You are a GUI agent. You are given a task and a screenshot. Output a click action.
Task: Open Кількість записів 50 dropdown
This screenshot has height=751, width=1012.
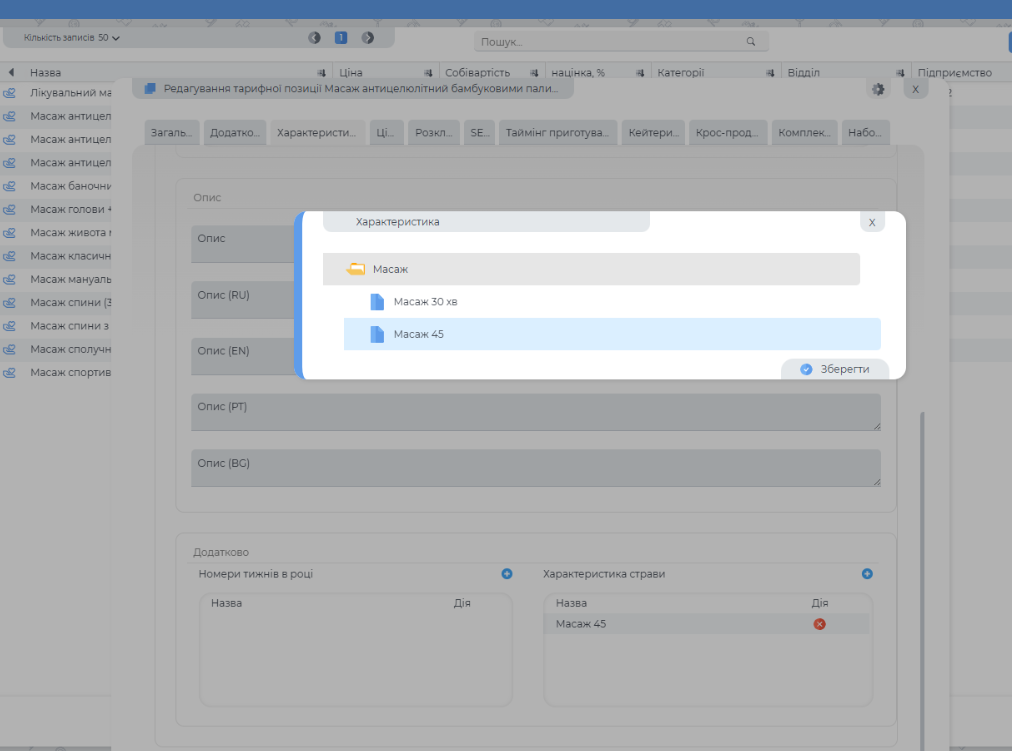point(72,38)
